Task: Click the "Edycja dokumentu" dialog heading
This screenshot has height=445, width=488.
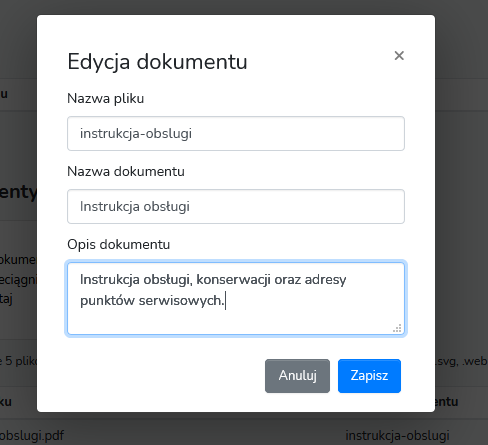Action: tap(157, 62)
